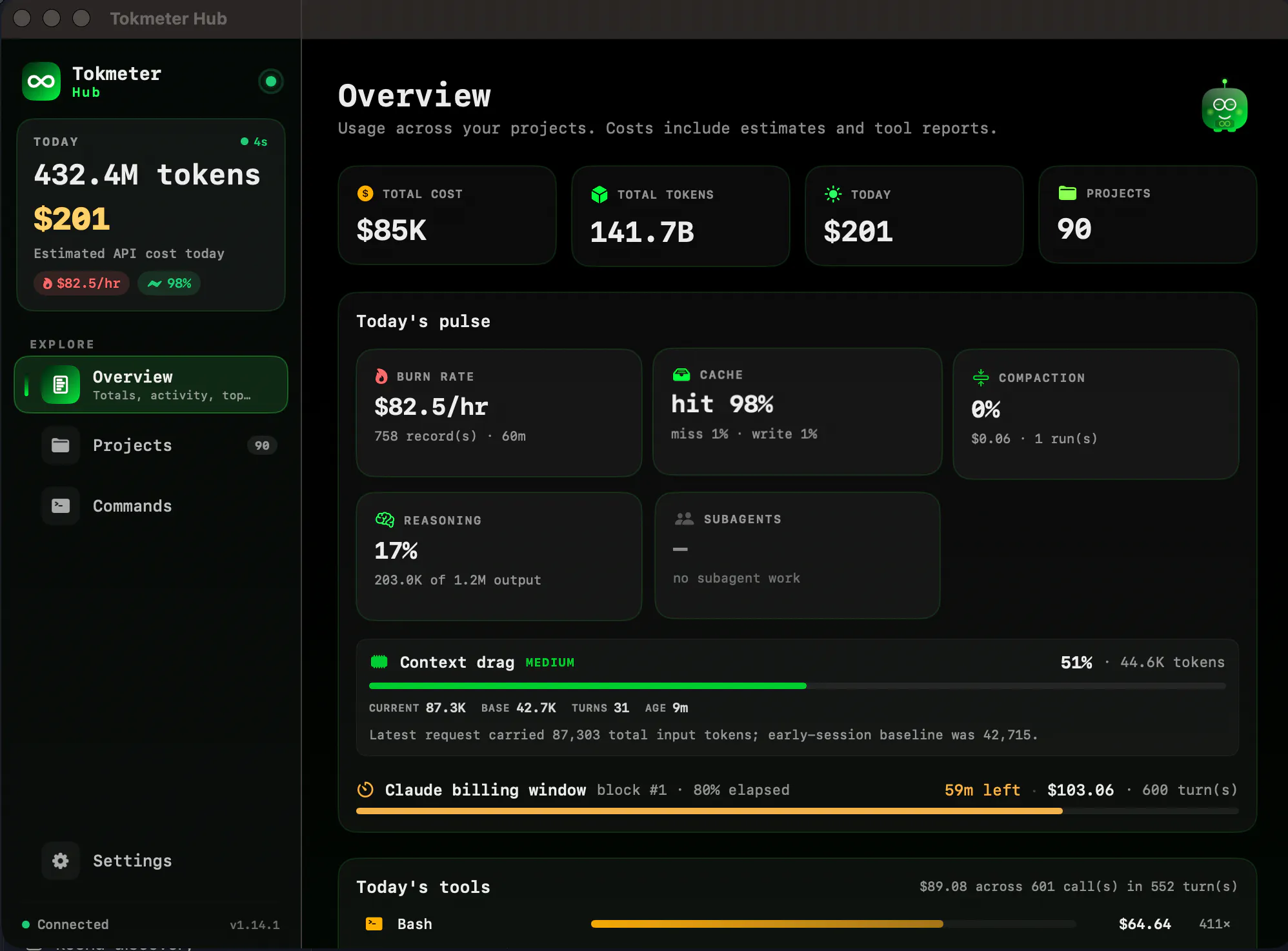This screenshot has height=951, width=1288.
Task: Click the dollar coin icon on Total Cost card
Action: click(x=365, y=194)
